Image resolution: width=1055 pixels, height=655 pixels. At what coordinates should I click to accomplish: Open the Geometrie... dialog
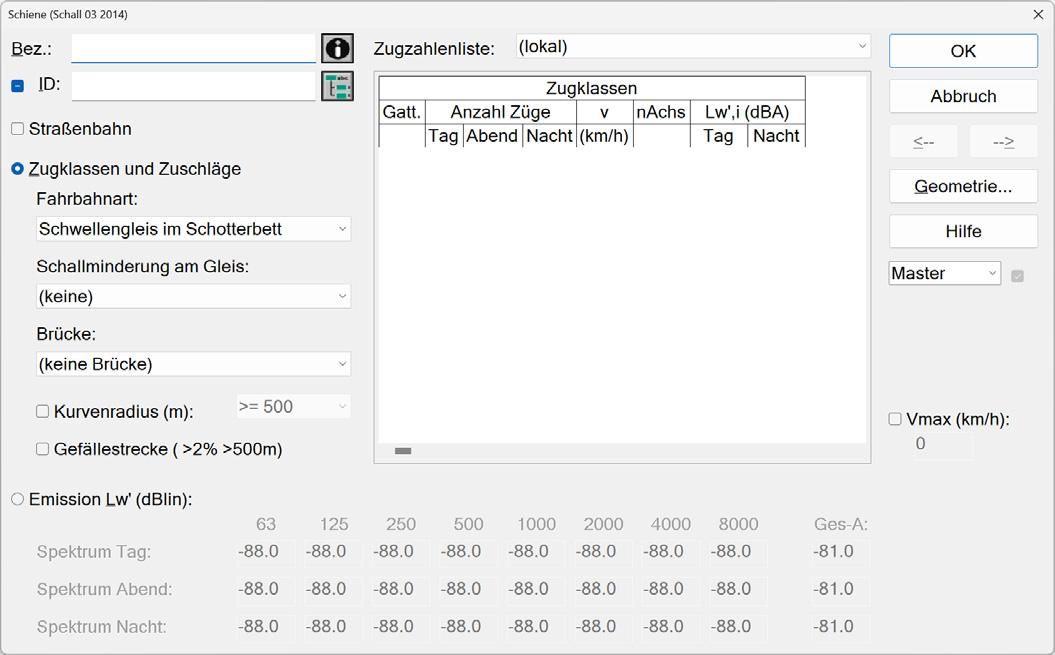963,186
